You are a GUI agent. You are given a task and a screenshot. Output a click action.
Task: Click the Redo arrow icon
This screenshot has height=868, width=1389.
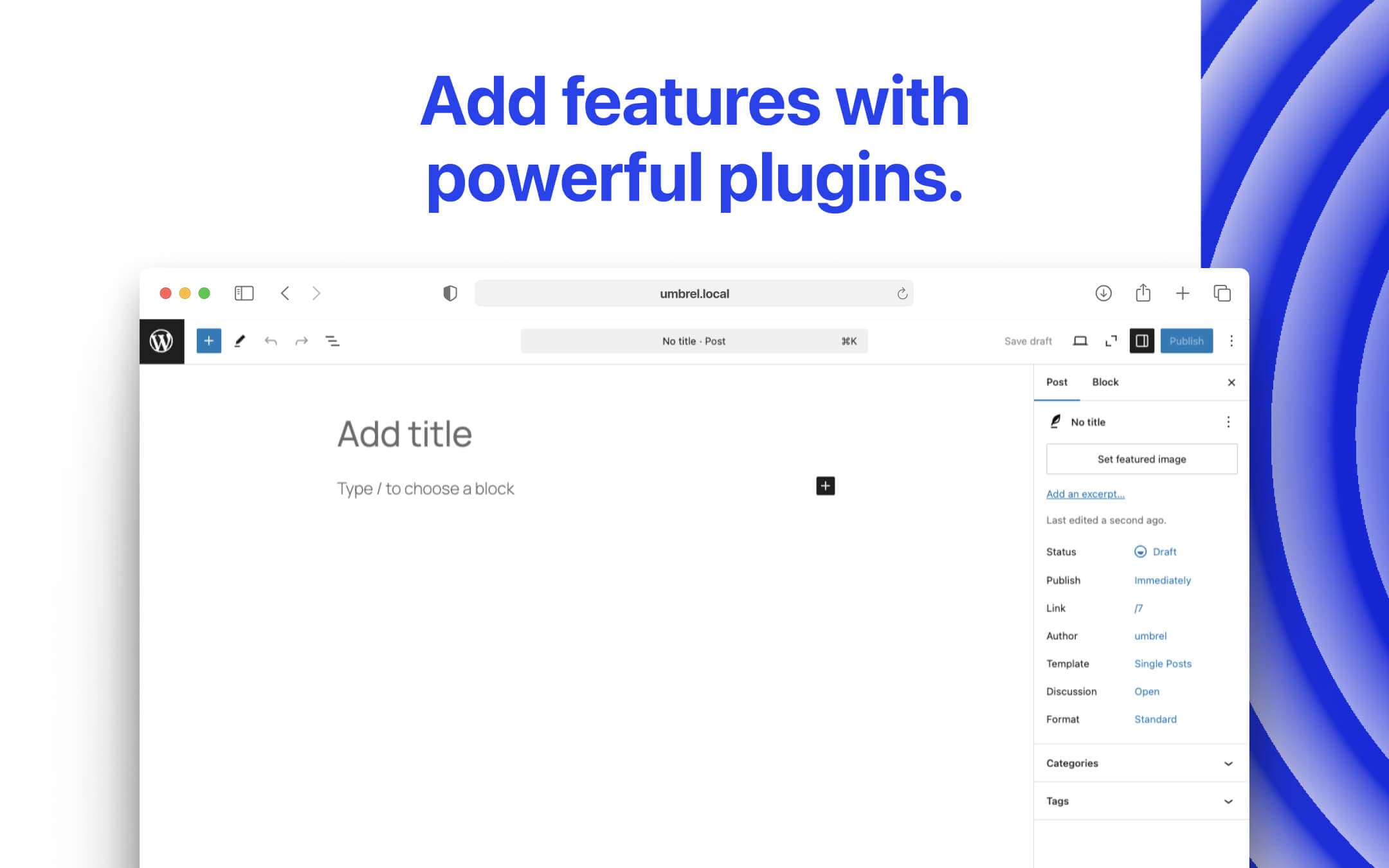coord(301,341)
